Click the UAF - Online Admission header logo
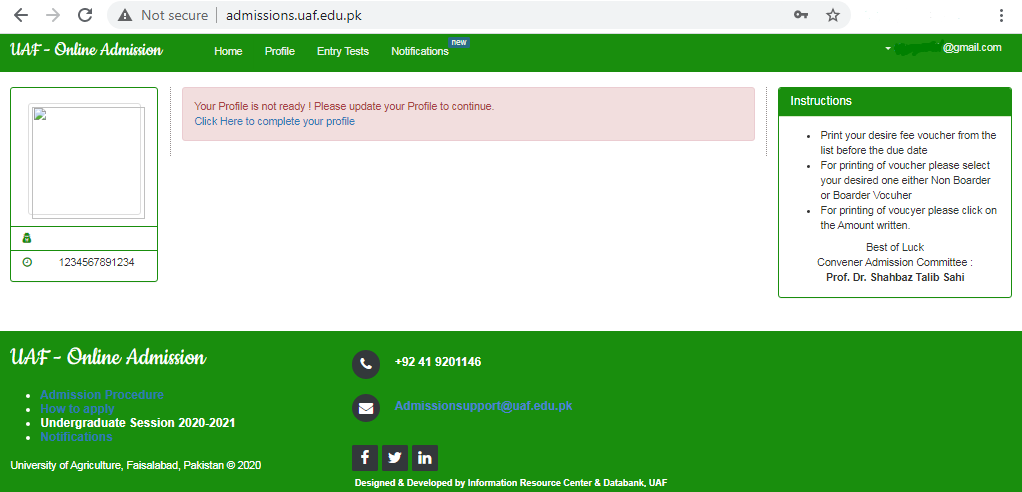Screen dimensions: 1022x492 coord(87,50)
